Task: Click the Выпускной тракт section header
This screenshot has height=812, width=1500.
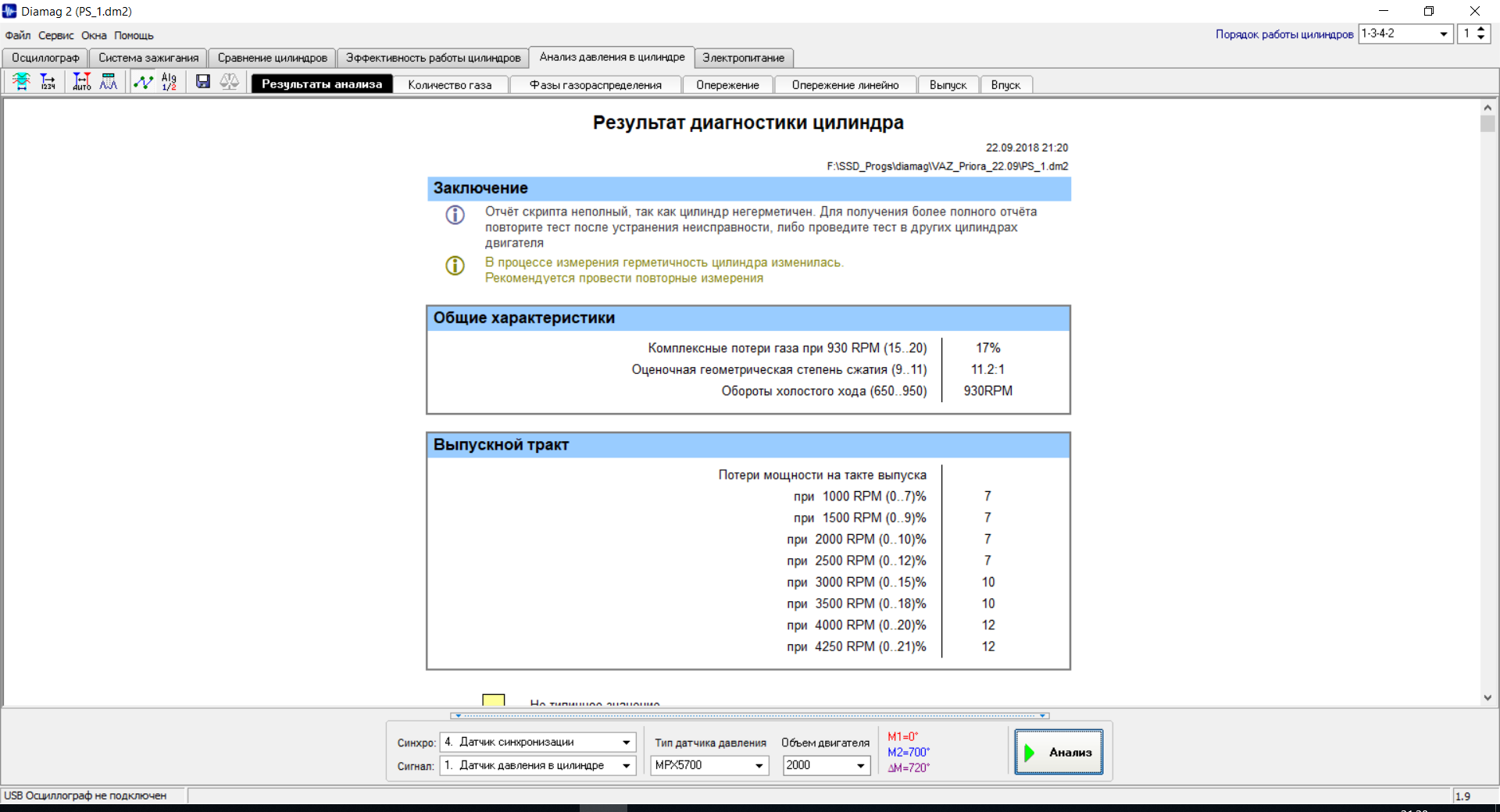Action: (x=748, y=445)
